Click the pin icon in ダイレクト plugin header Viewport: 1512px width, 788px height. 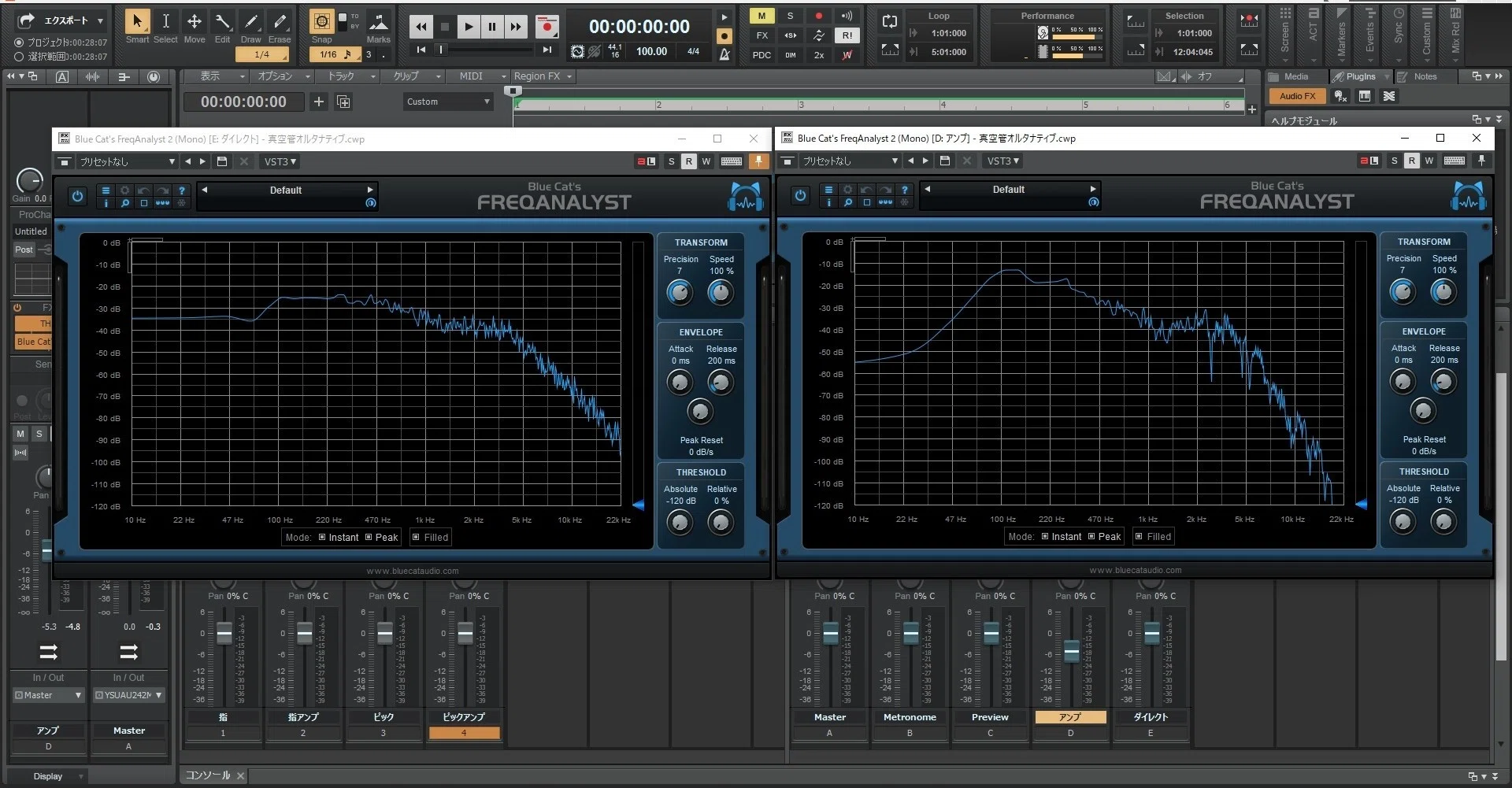(x=758, y=161)
